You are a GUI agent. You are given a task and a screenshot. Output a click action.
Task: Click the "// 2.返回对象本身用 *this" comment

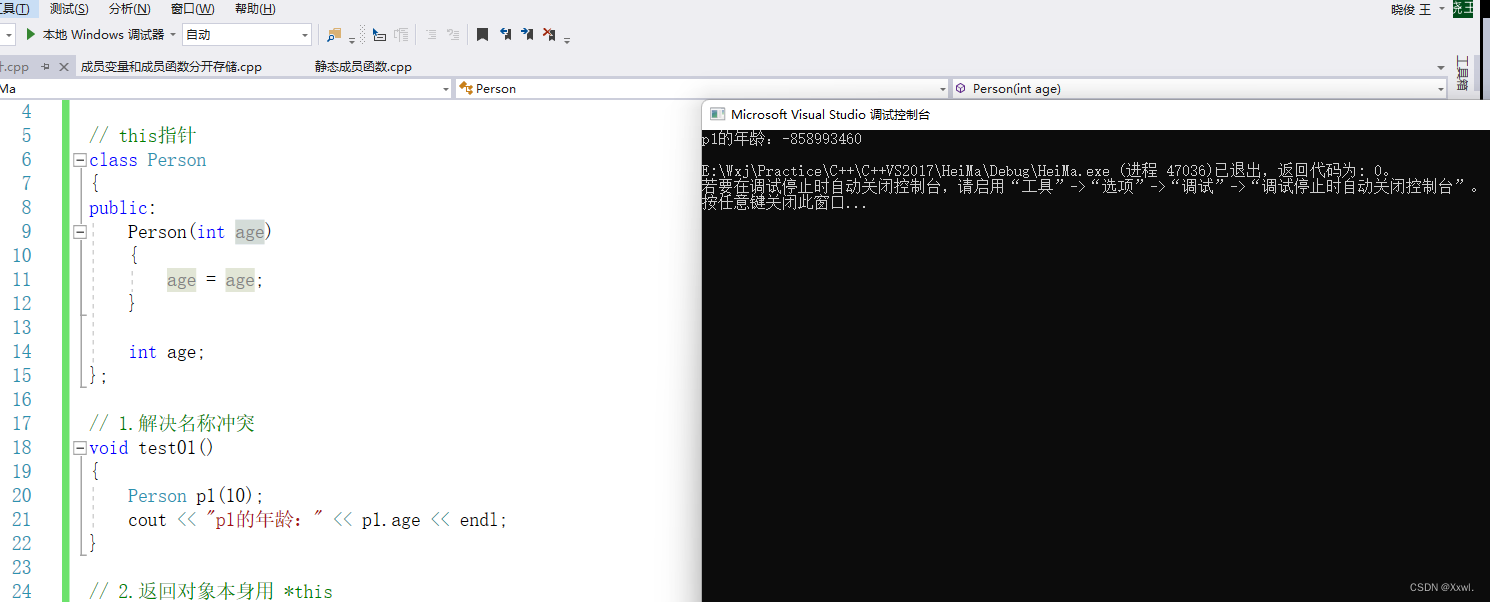[x=211, y=592]
